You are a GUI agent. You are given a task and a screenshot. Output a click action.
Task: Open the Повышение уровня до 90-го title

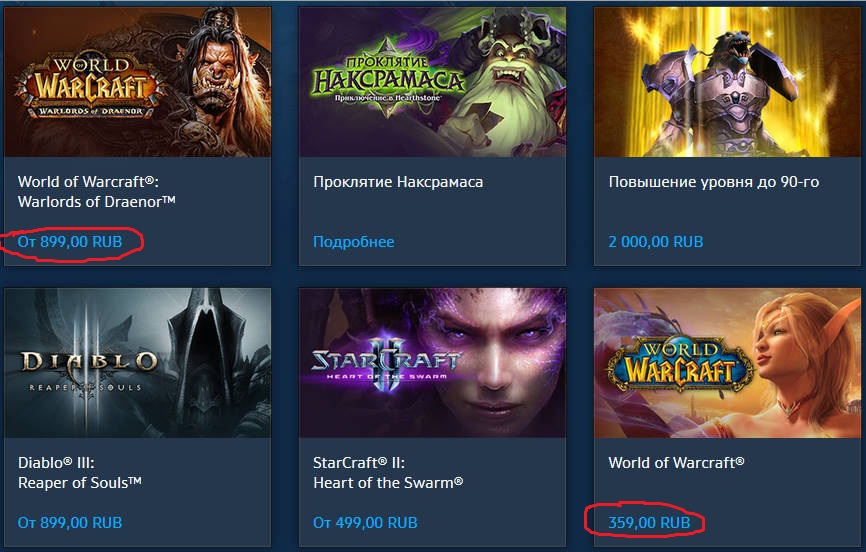pos(714,182)
